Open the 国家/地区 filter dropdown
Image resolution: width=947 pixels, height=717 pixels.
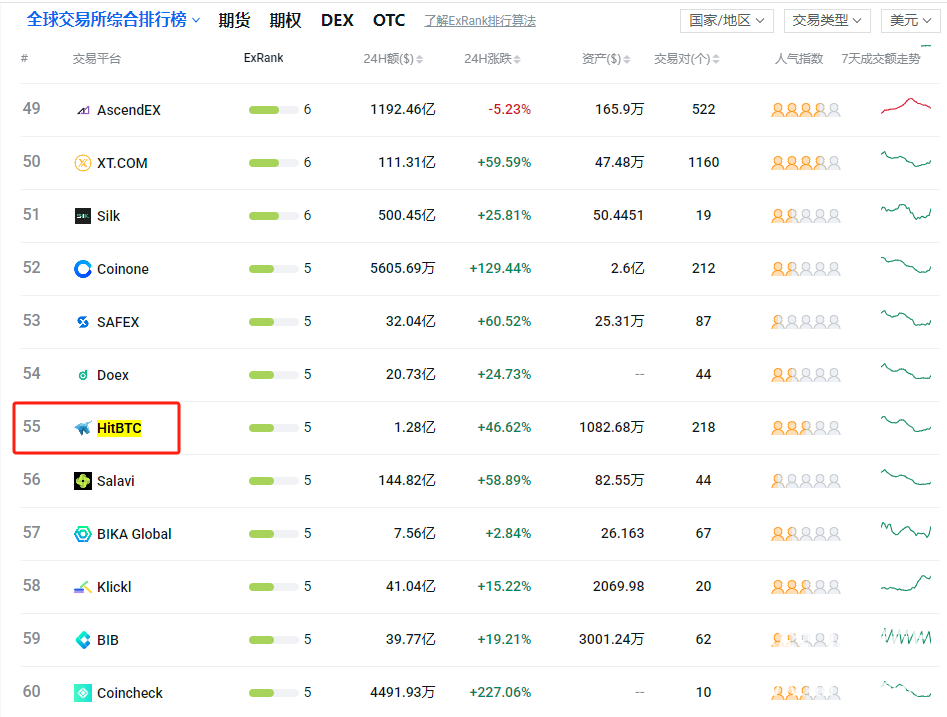pos(726,20)
